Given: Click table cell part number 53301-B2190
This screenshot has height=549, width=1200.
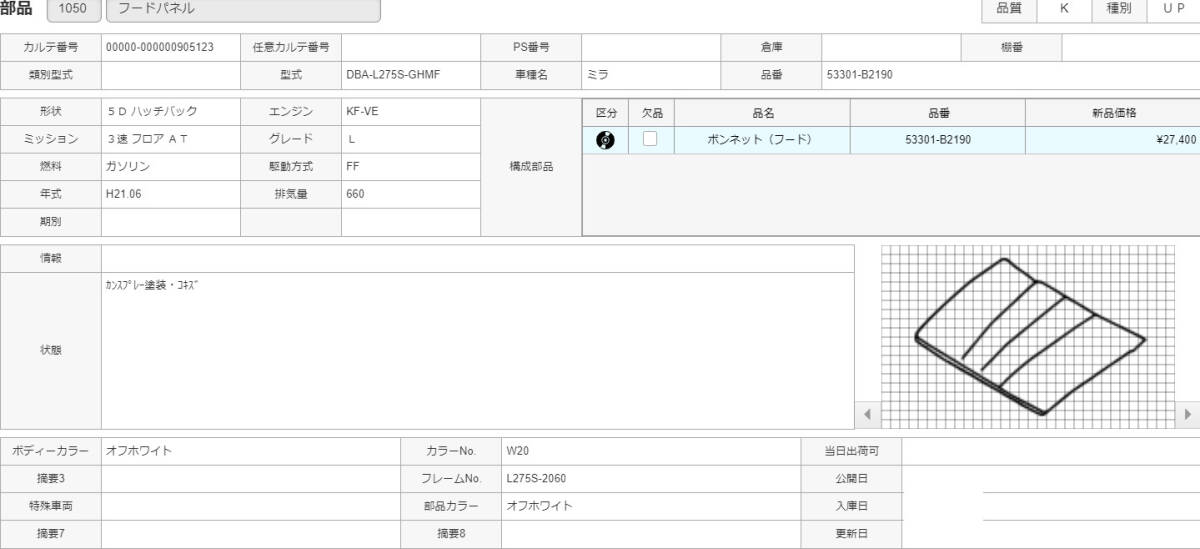Looking at the screenshot, I should click(x=938, y=140).
